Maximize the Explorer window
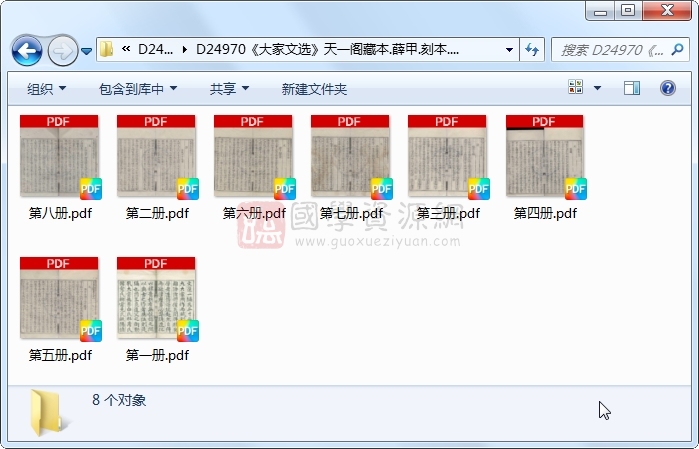Viewport: 699px width, 449px height. coord(629,11)
